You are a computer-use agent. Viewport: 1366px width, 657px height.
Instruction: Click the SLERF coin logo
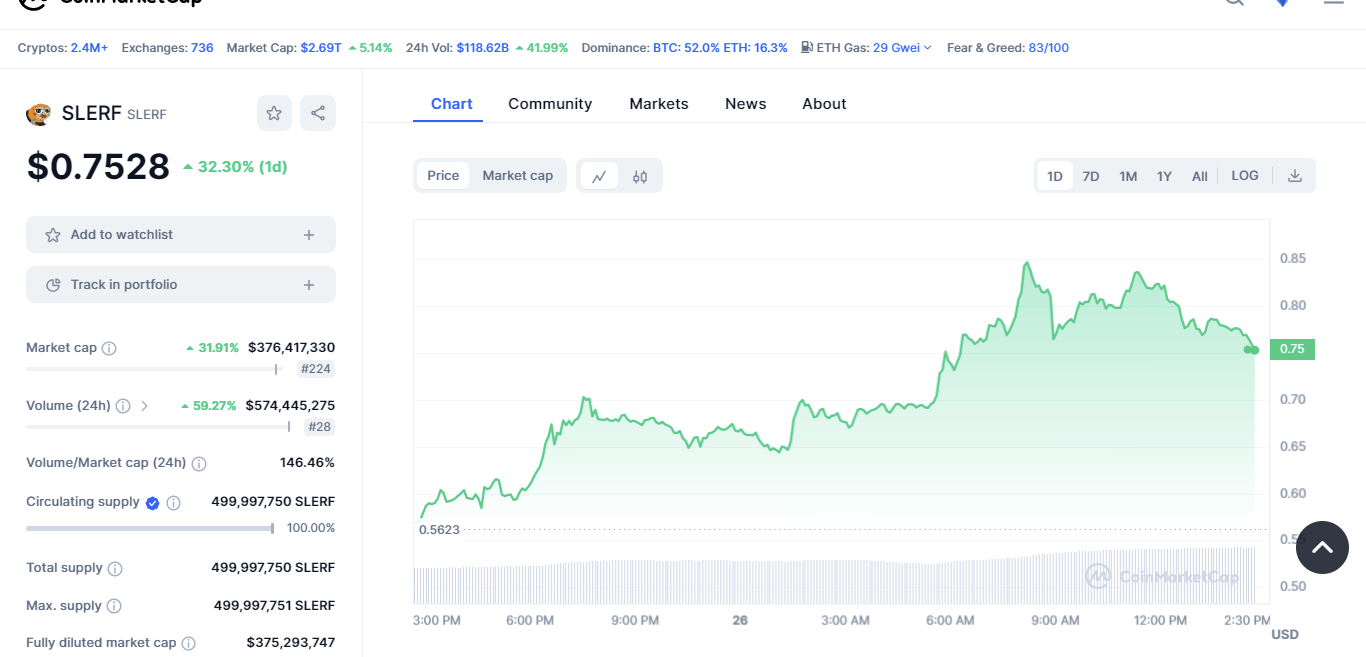(38, 114)
